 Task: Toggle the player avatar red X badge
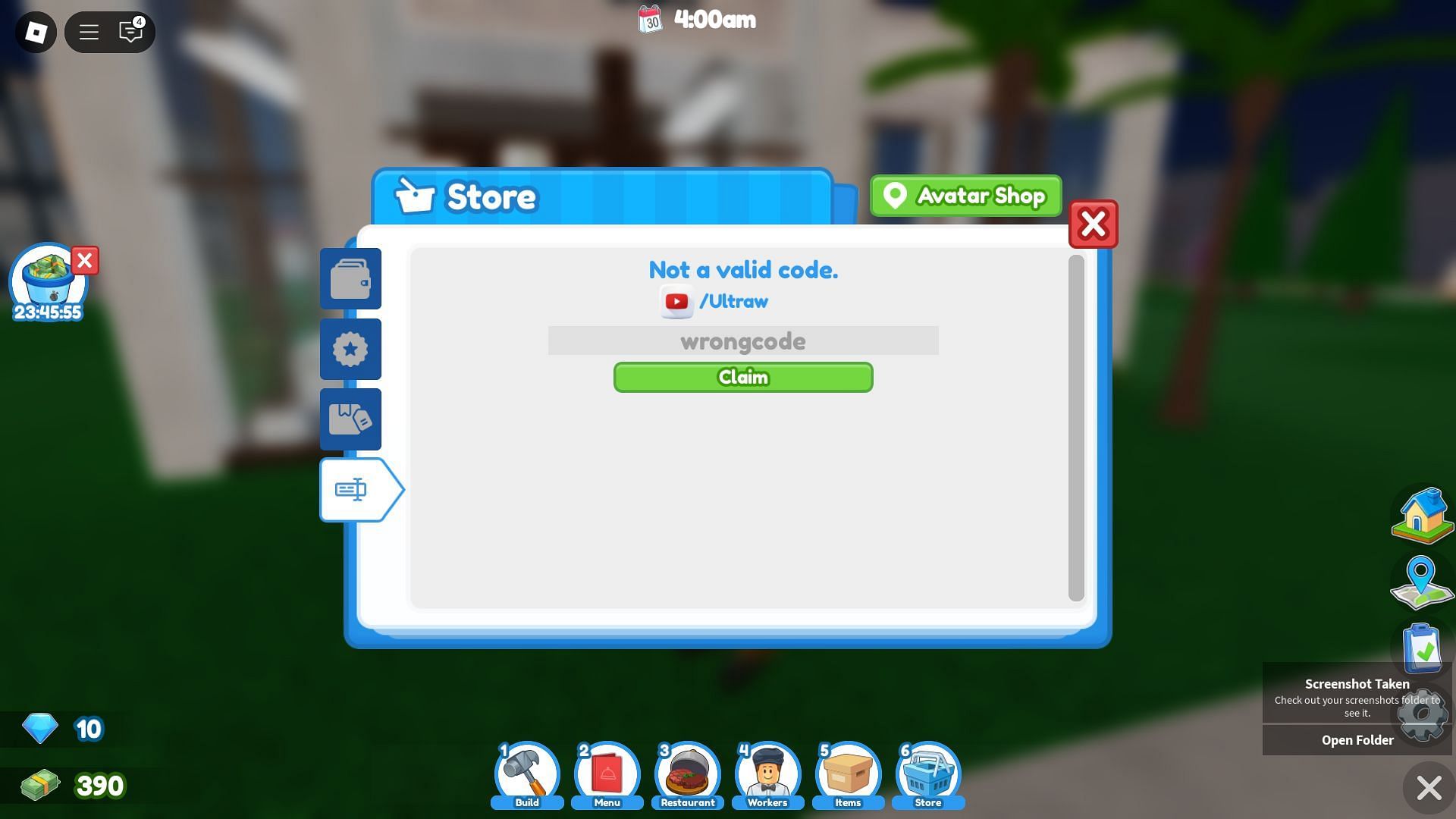[x=85, y=260]
